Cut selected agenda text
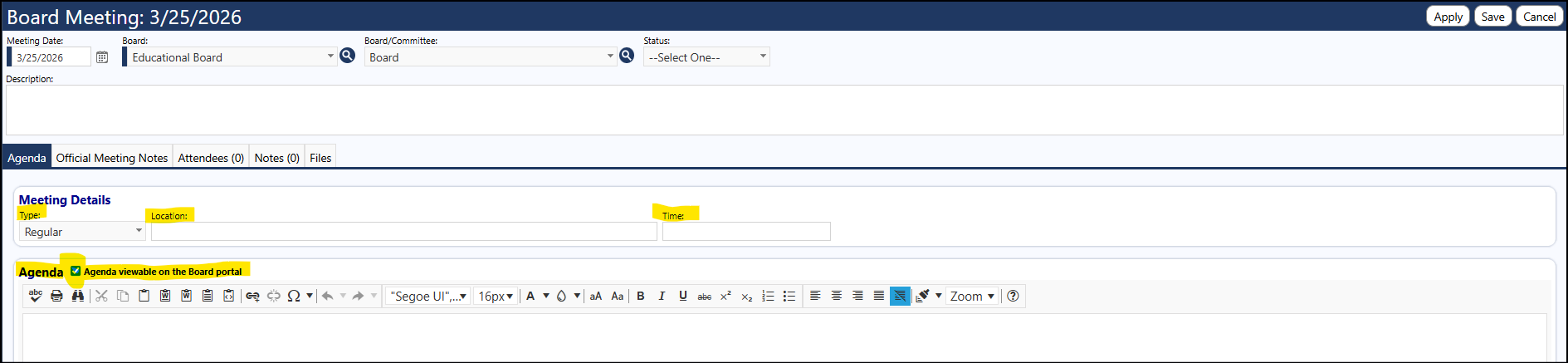Viewport: 1568px width, 363px height. pos(102,296)
